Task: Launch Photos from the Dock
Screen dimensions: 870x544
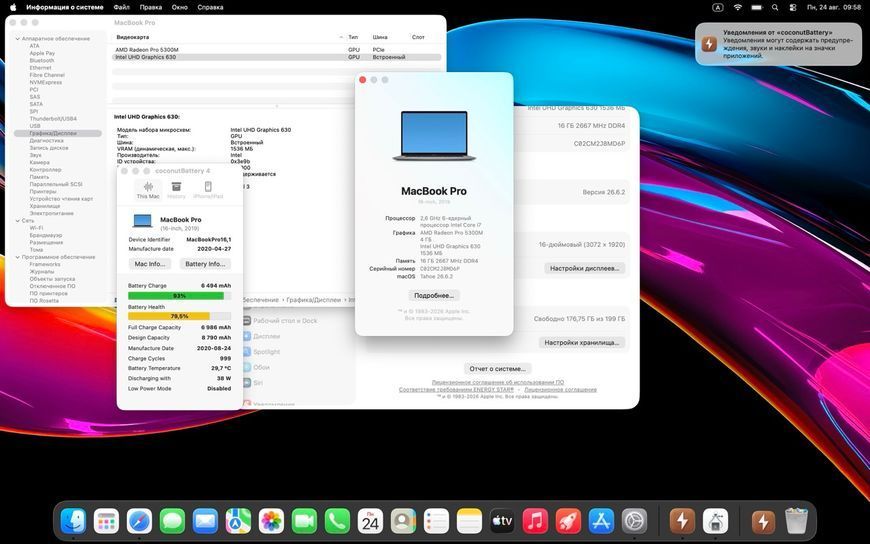Action: coord(271,521)
